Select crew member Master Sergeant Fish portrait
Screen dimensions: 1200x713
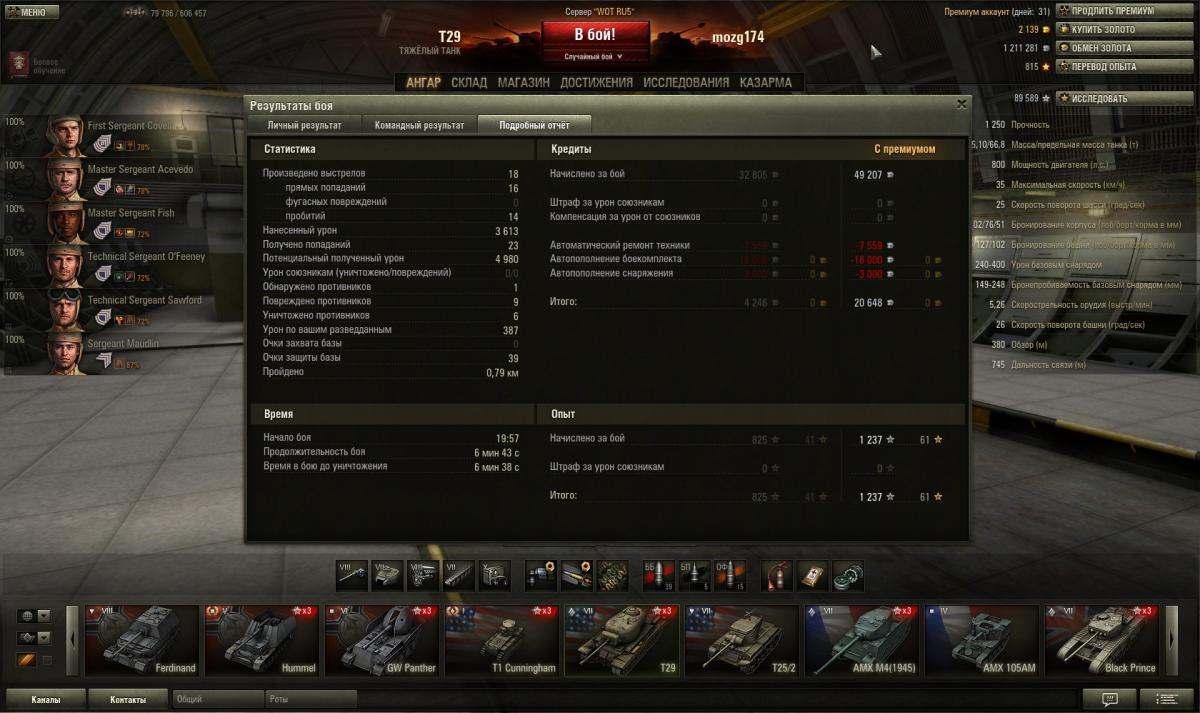click(x=66, y=224)
